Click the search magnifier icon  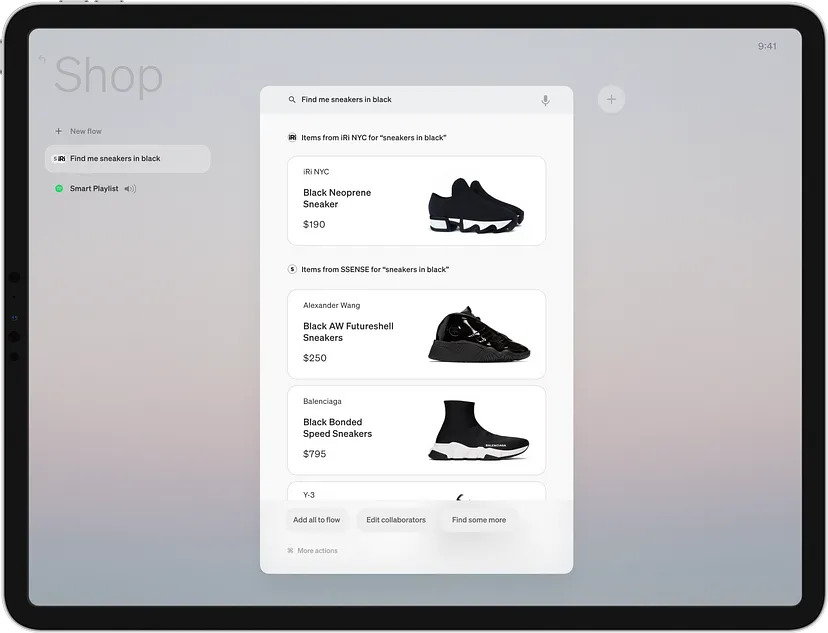coord(292,100)
